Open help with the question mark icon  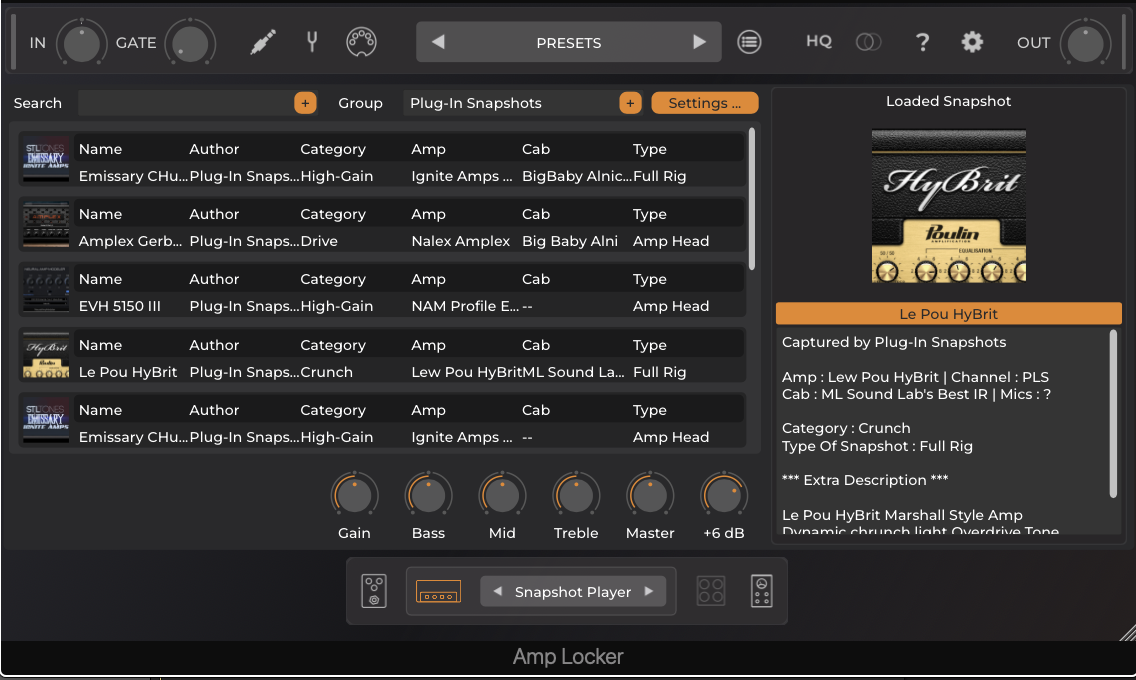(922, 42)
